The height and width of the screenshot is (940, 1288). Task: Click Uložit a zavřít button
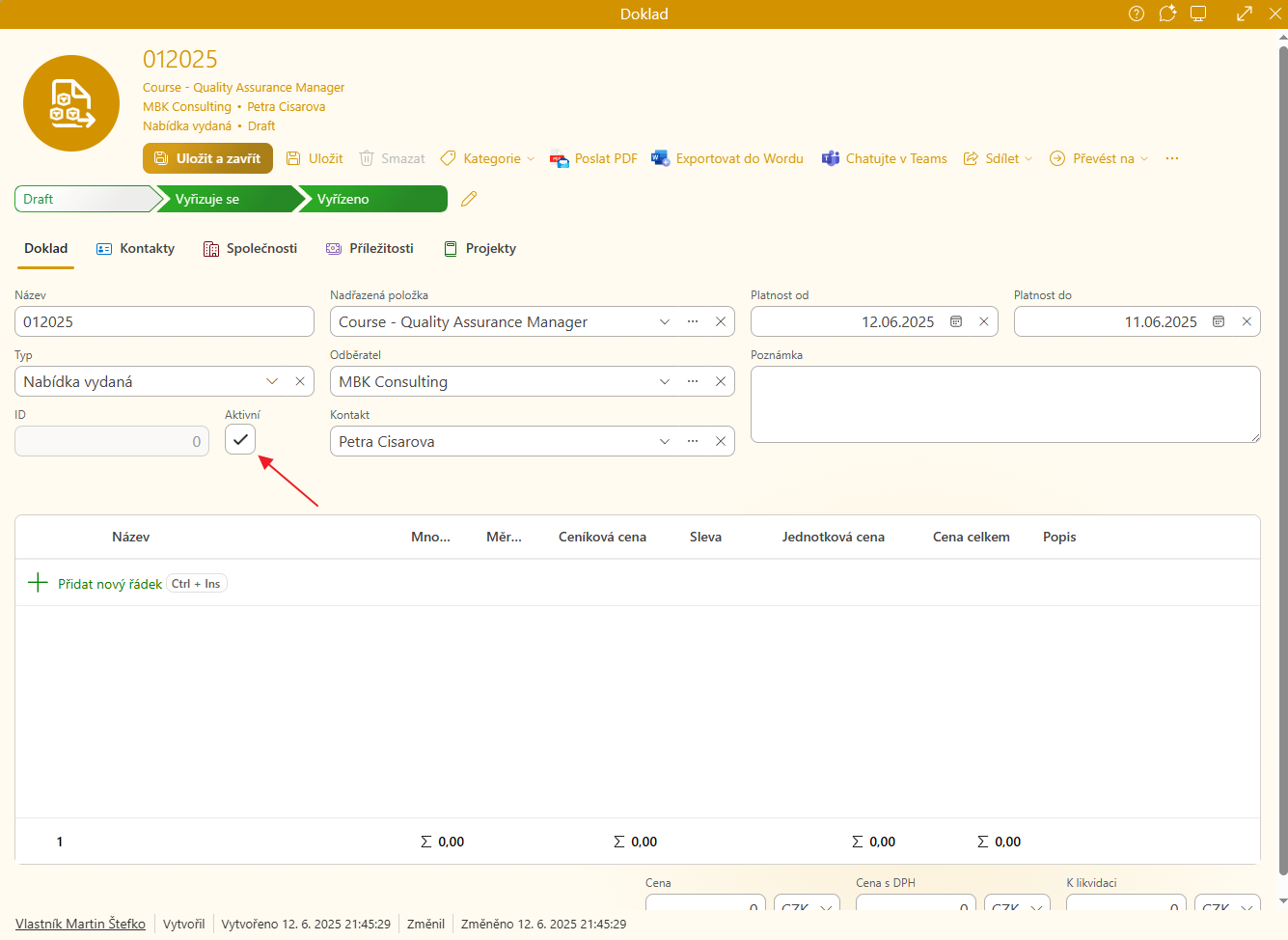207,158
